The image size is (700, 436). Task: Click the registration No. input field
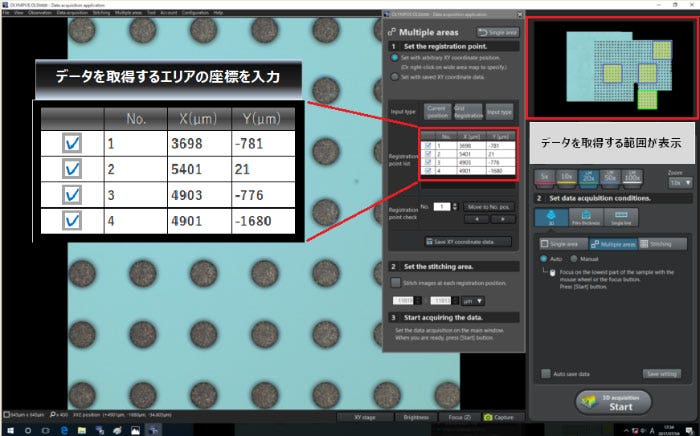point(442,207)
